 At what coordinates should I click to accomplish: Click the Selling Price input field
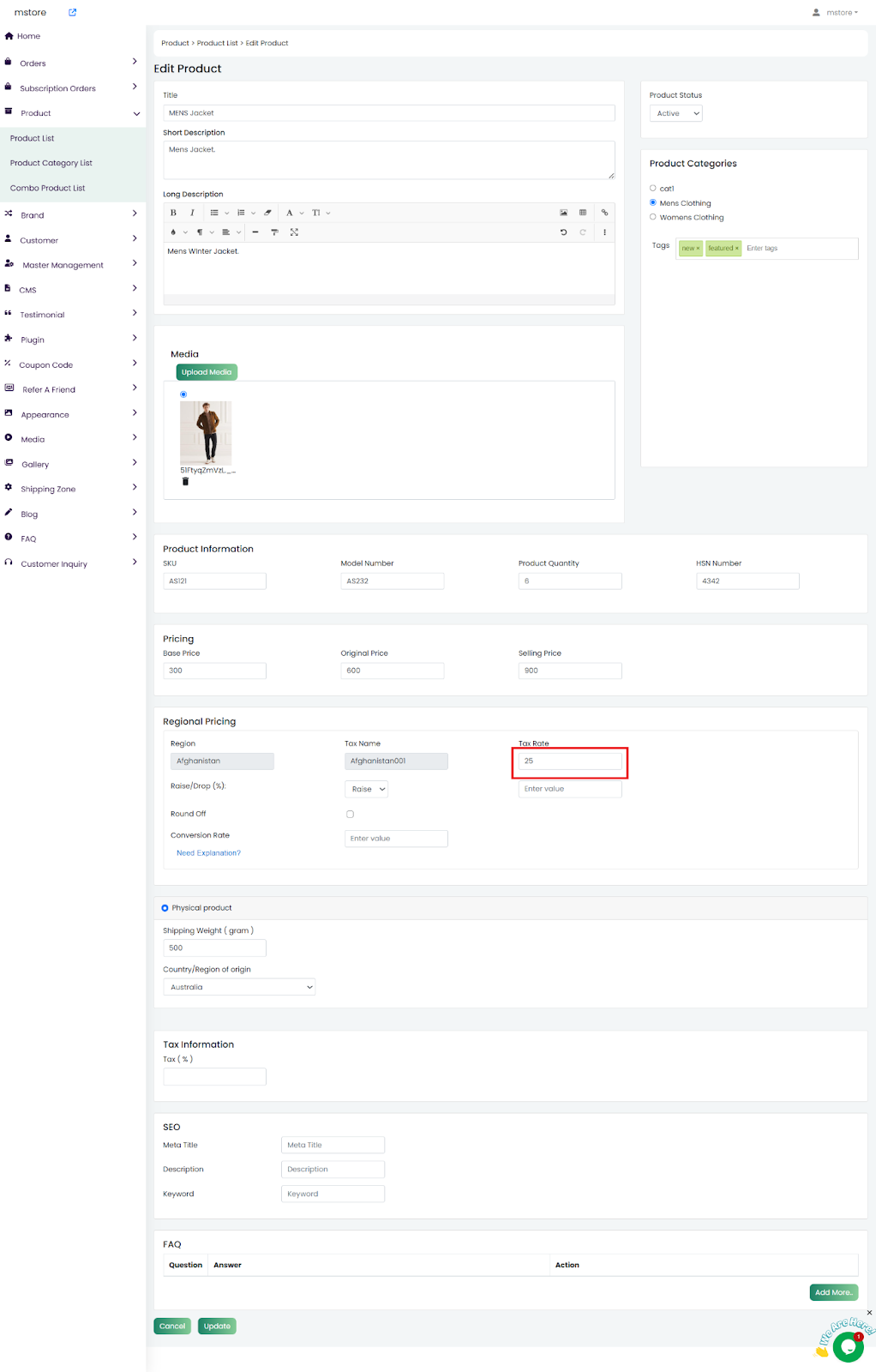click(570, 671)
